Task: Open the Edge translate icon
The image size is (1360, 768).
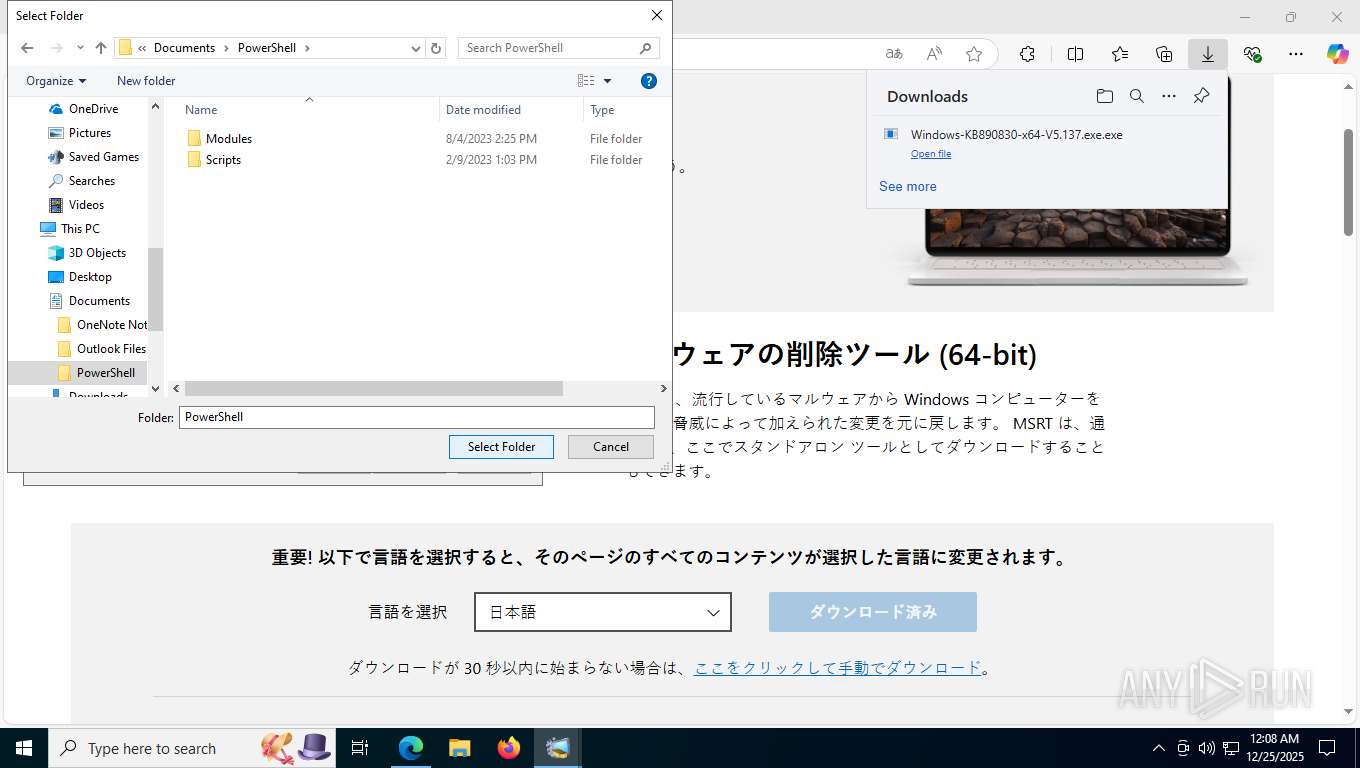Action: tap(894, 54)
